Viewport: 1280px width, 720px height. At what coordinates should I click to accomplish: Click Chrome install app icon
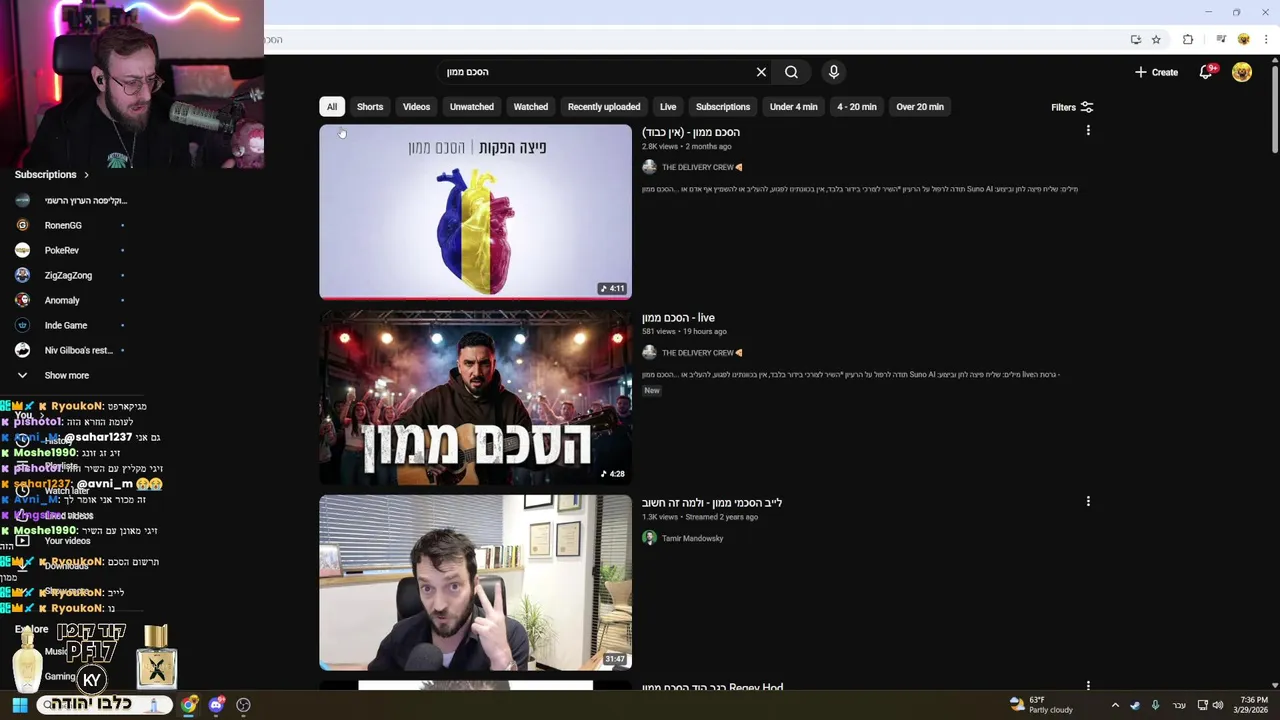(1135, 39)
